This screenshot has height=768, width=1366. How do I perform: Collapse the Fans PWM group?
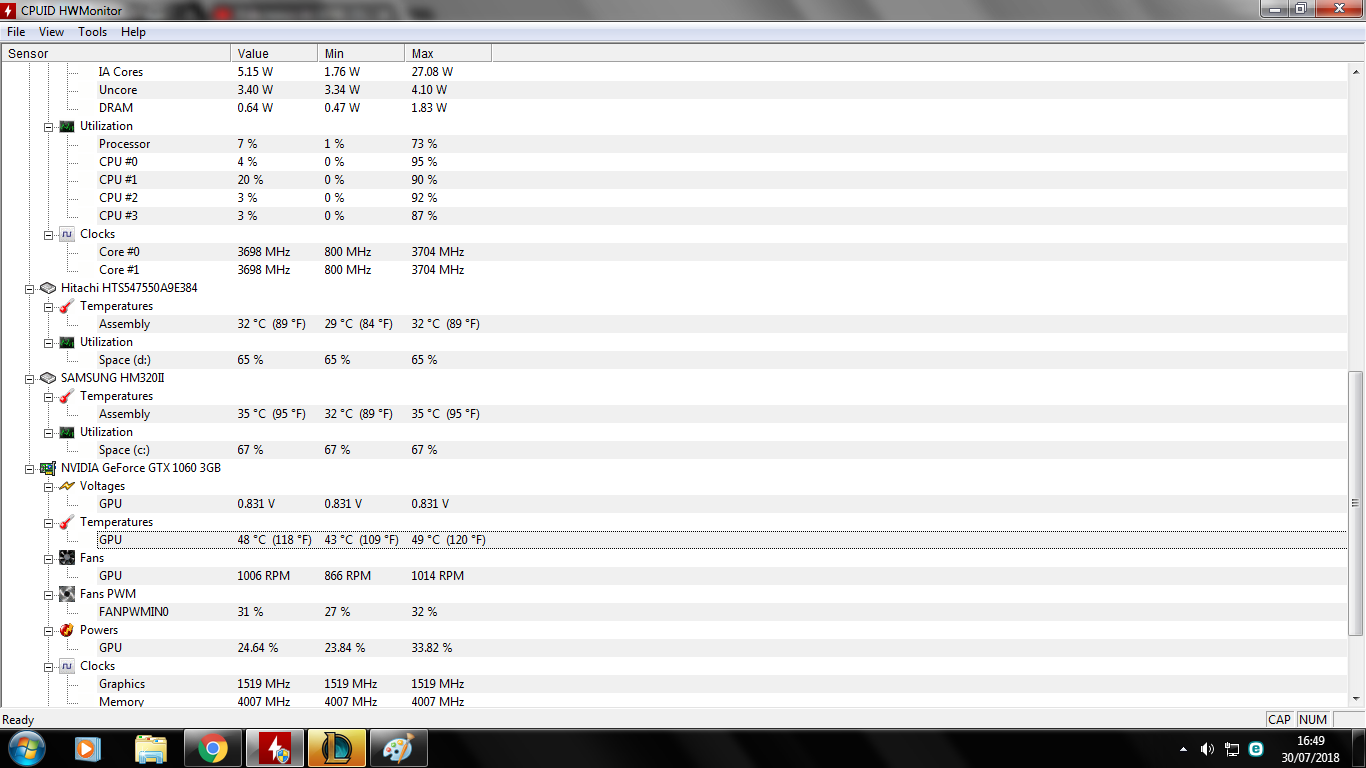[48, 594]
